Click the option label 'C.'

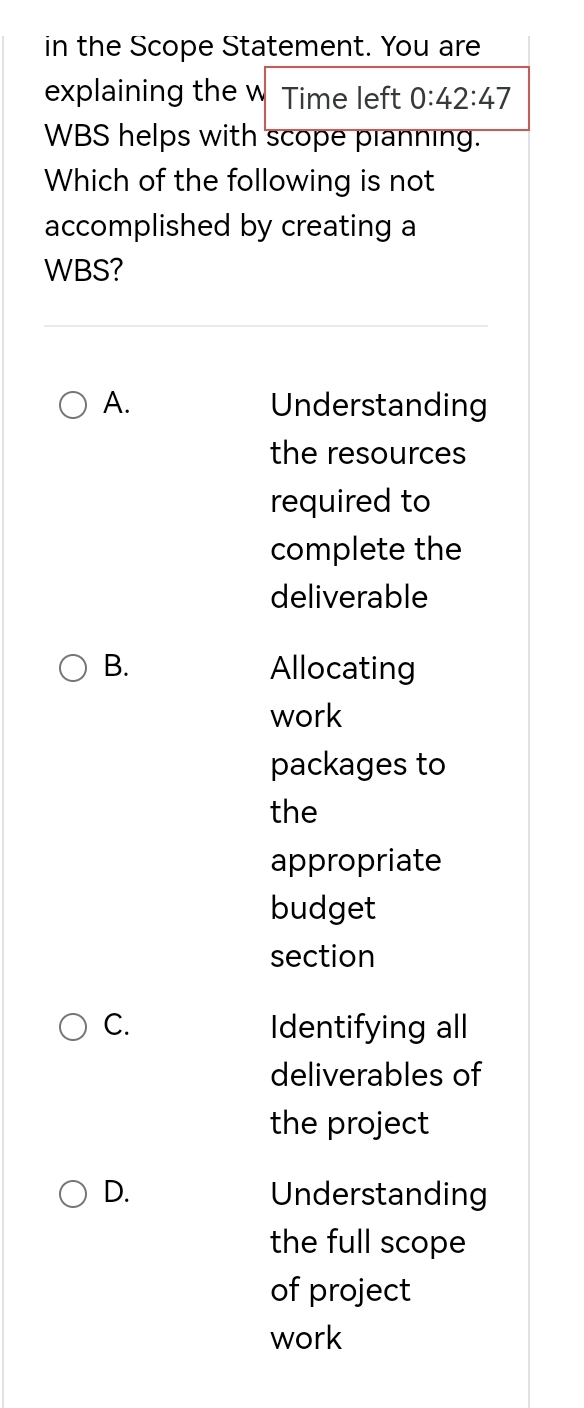(x=117, y=1026)
